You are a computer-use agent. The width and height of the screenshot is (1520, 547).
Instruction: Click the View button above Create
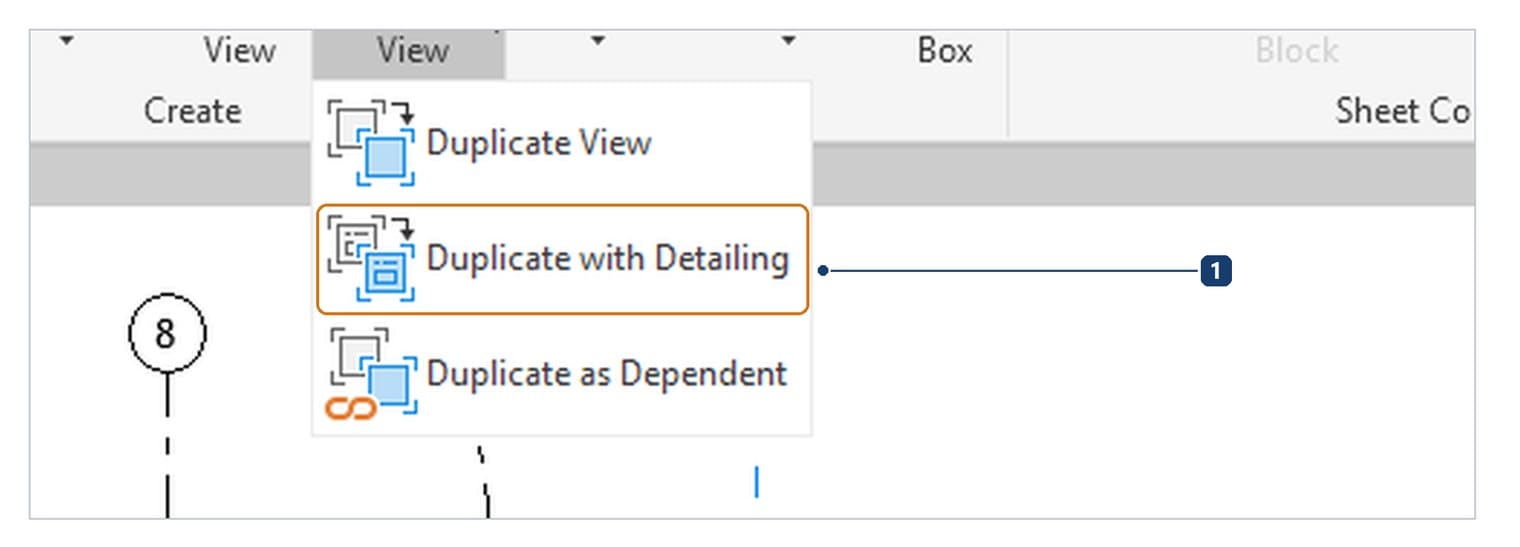[240, 51]
